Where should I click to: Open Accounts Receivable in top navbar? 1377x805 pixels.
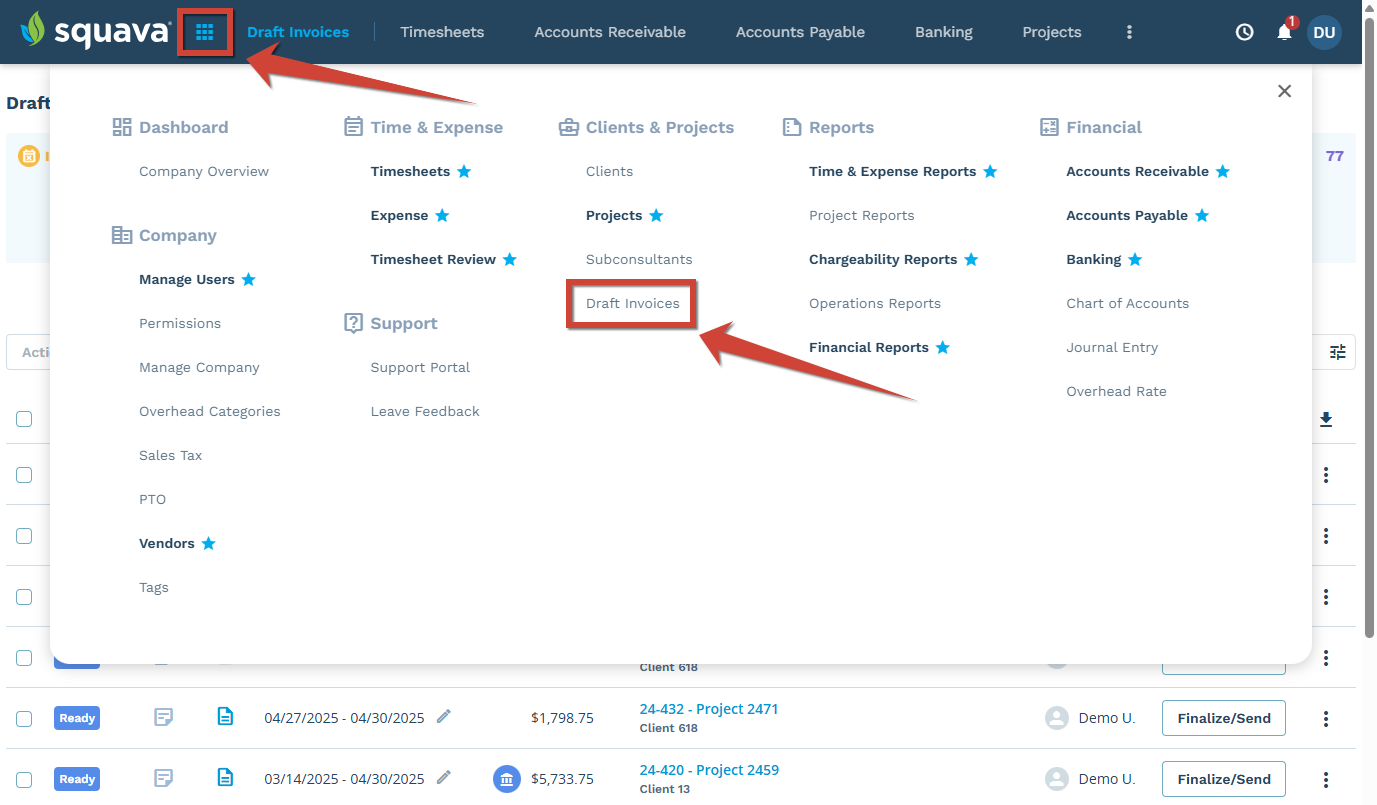tap(610, 32)
